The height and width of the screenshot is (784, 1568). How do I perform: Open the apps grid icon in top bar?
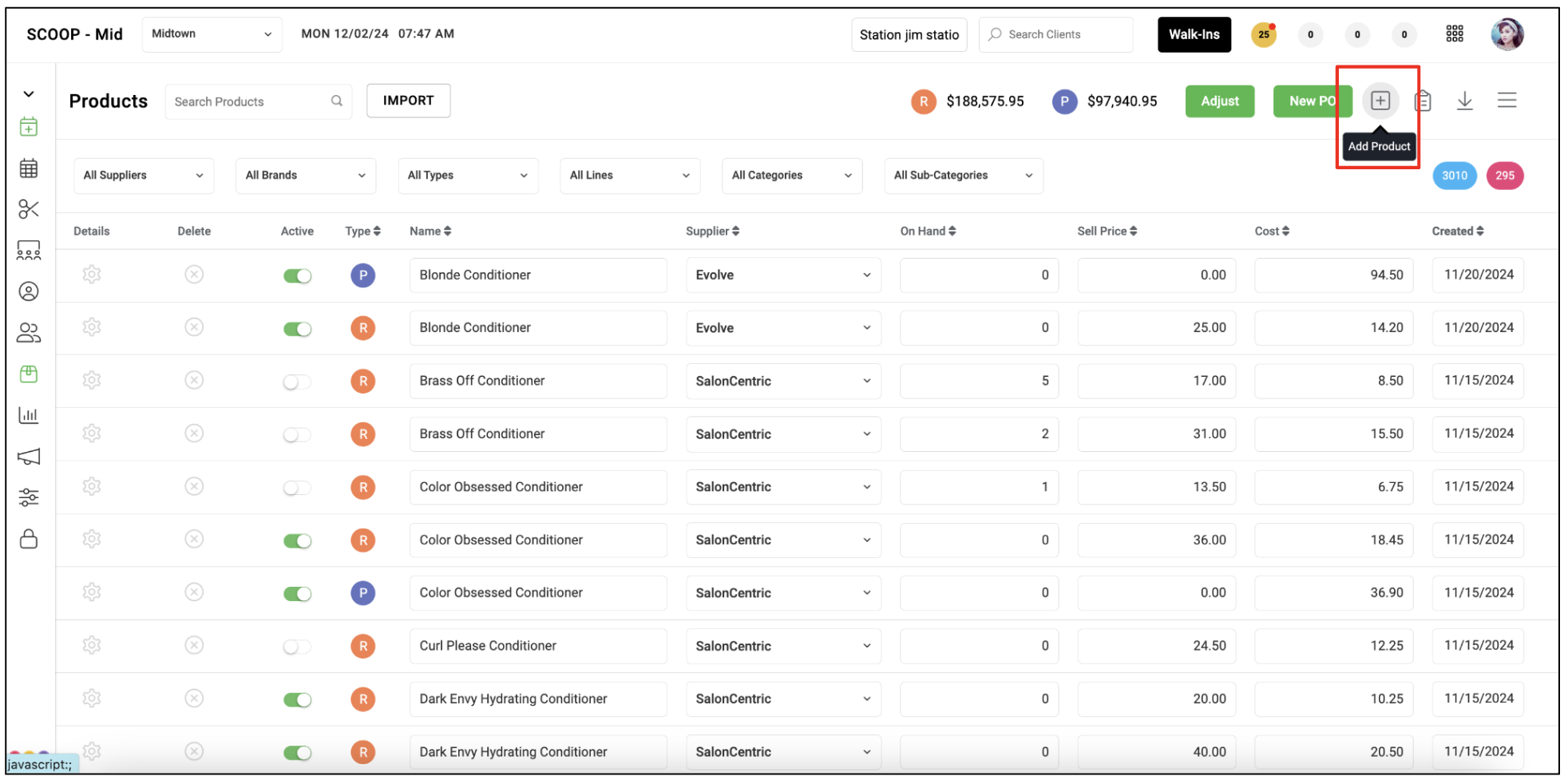[1455, 34]
